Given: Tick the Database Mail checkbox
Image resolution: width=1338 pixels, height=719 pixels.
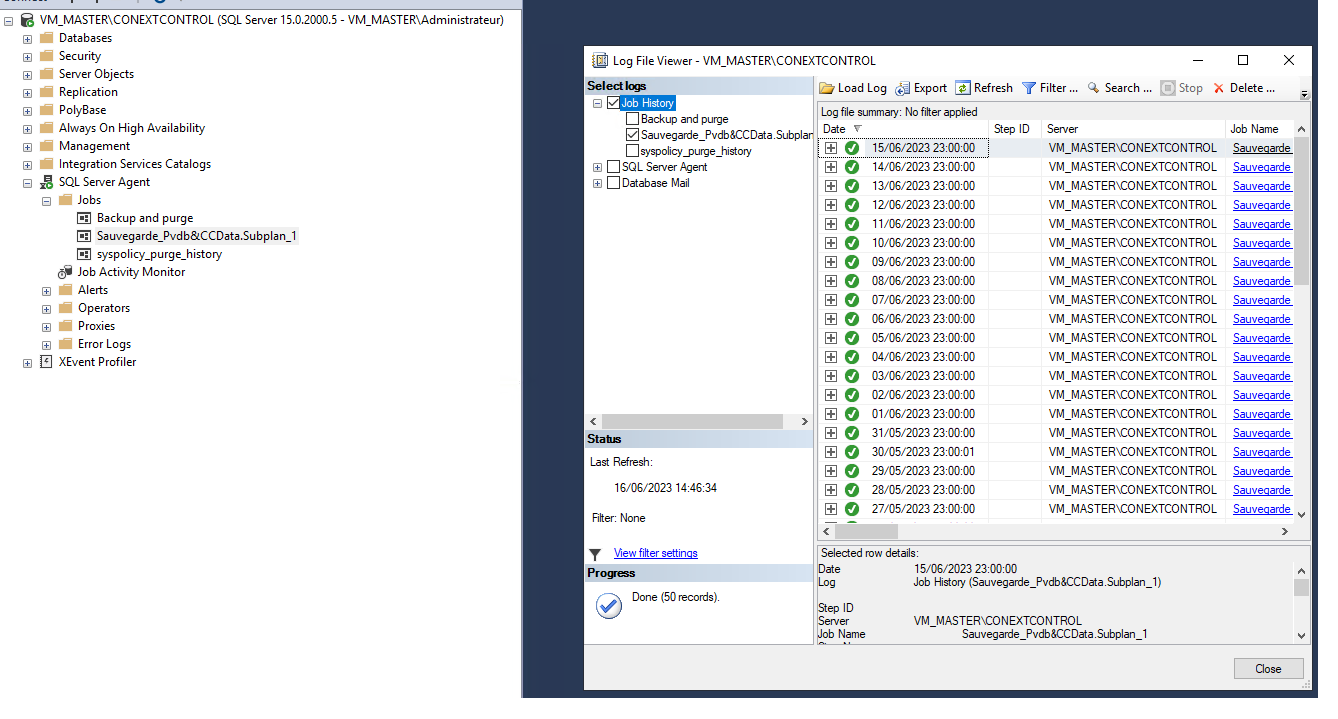Looking at the screenshot, I should (x=613, y=183).
